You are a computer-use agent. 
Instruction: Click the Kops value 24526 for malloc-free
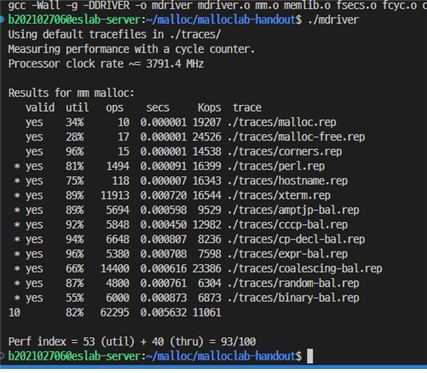click(207, 137)
